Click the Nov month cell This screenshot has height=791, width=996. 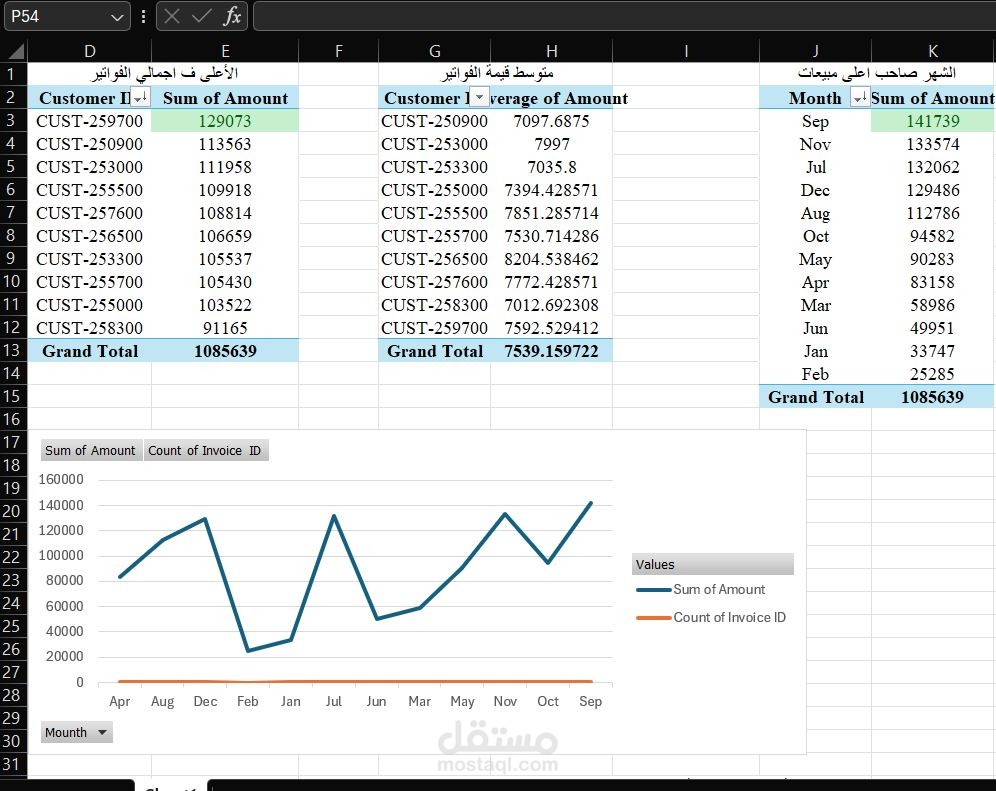click(815, 144)
